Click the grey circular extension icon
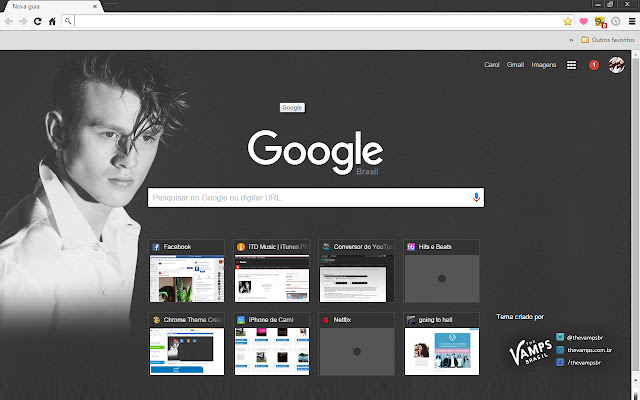 click(616, 21)
